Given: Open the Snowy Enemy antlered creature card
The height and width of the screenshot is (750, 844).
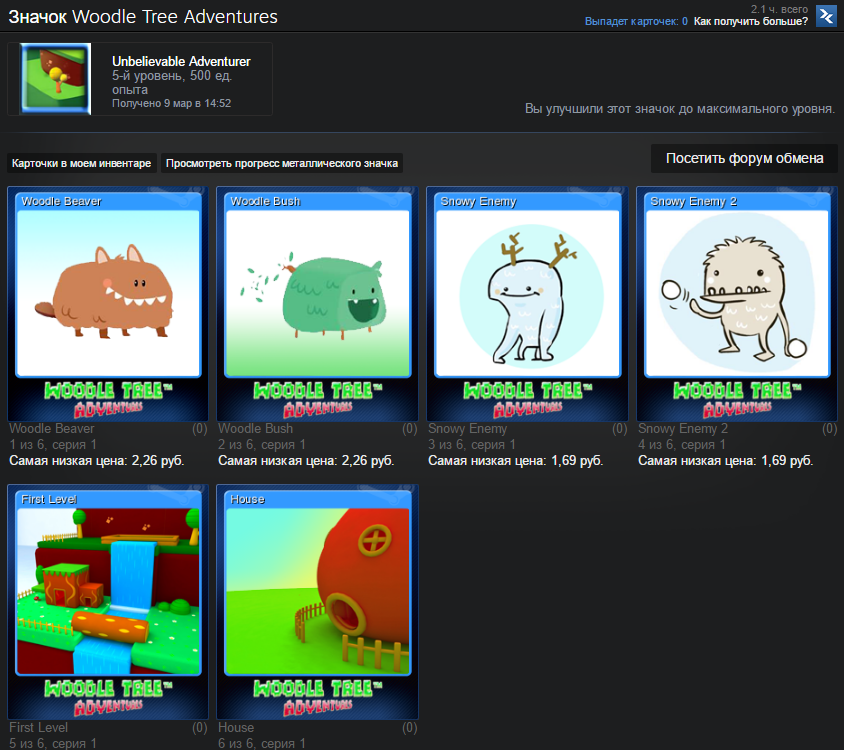Looking at the screenshot, I should pyautogui.click(x=528, y=304).
